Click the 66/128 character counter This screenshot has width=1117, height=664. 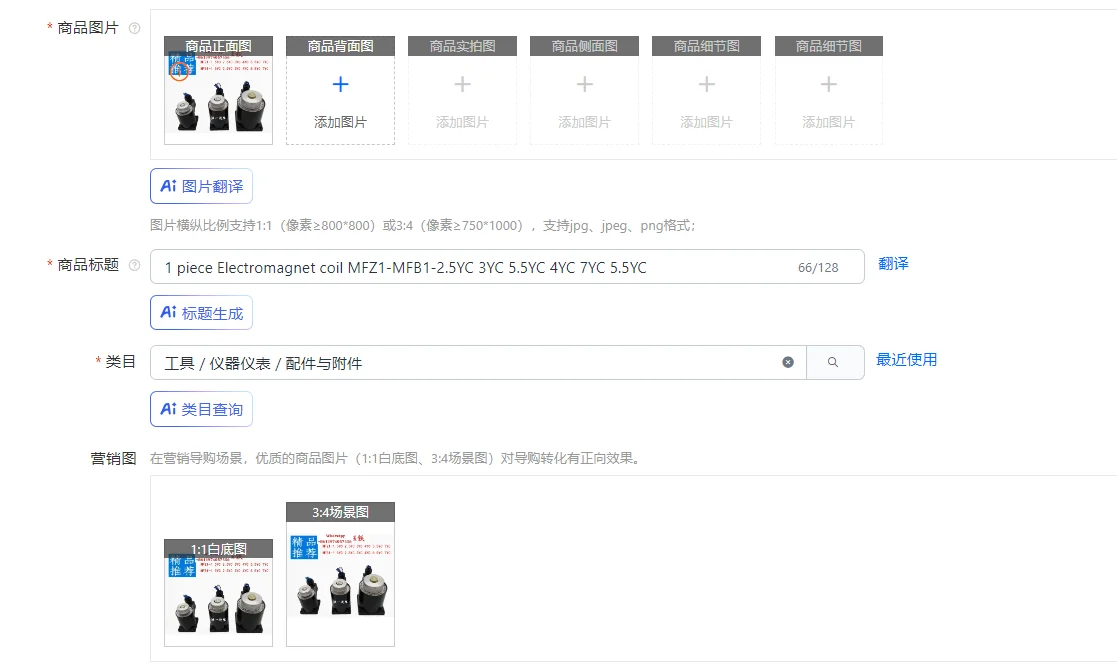click(x=818, y=268)
